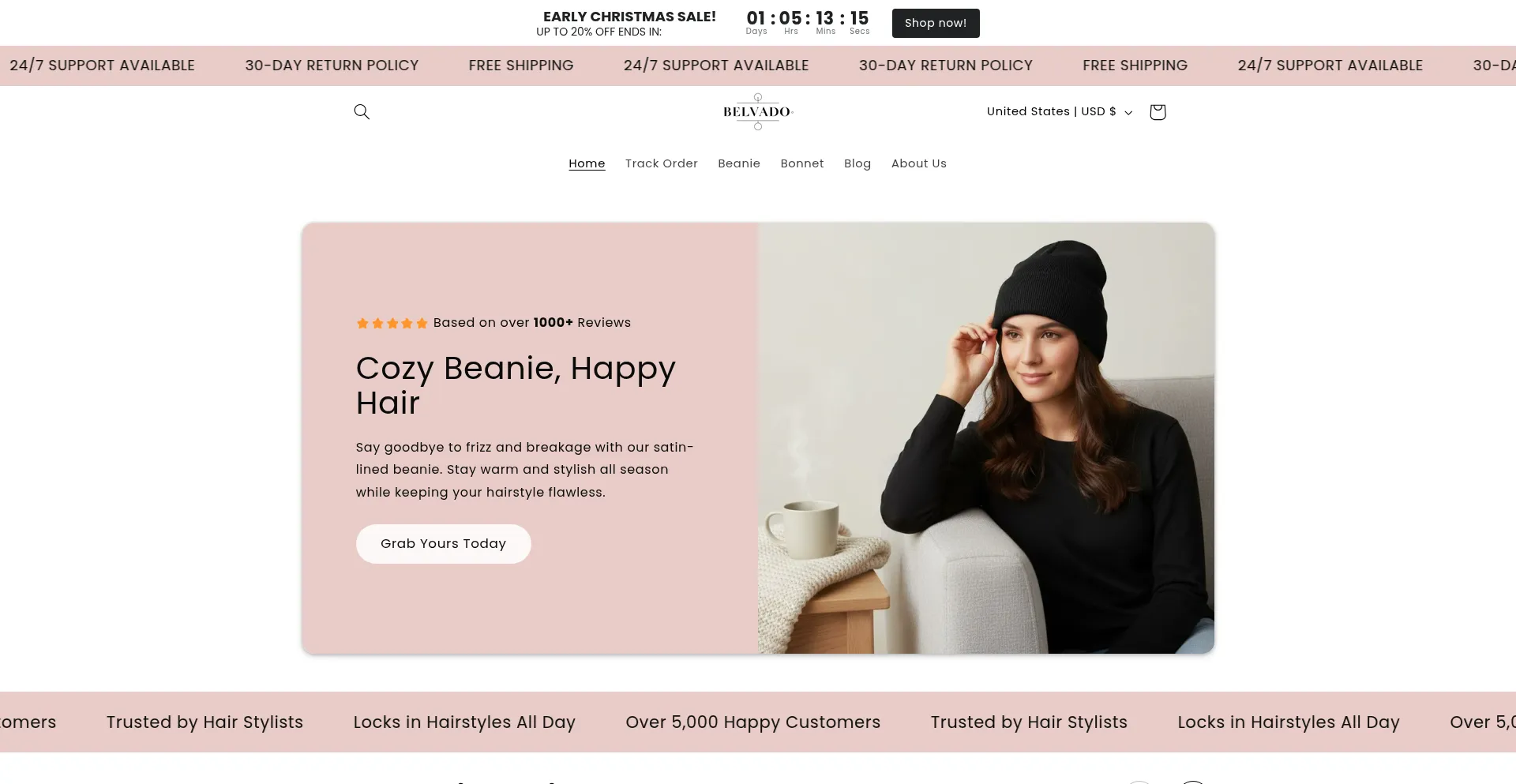
Task: Click the search magnifier icon
Action: point(362,112)
